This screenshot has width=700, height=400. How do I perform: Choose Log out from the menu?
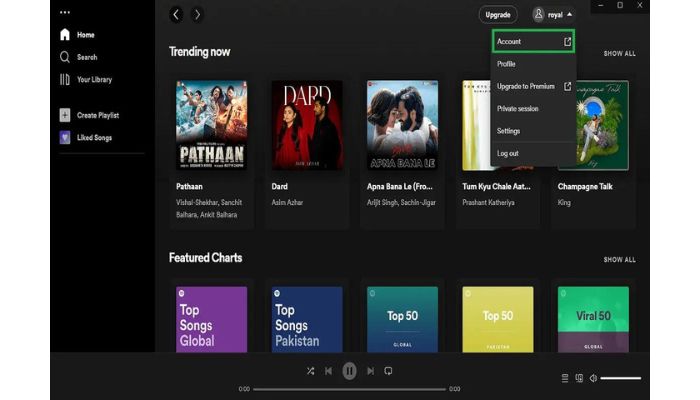(533, 153)
